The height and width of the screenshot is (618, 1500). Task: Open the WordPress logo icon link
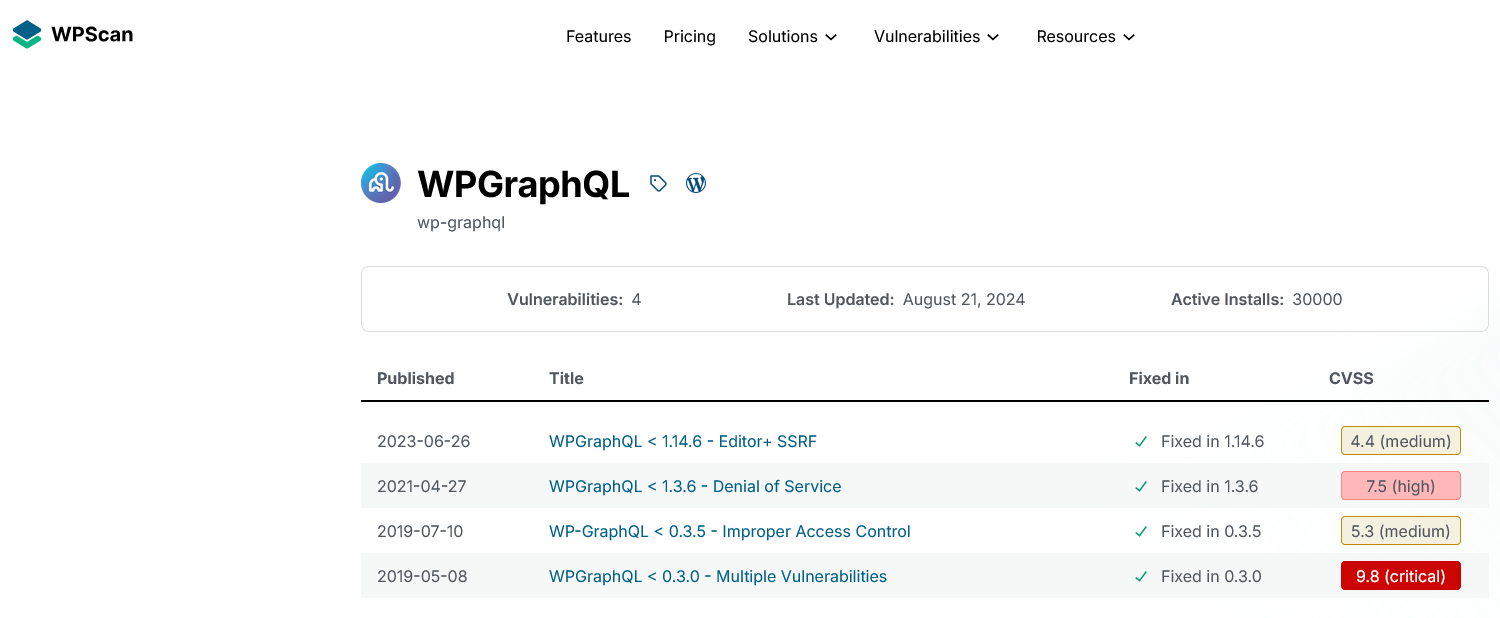tap(696, 183)
